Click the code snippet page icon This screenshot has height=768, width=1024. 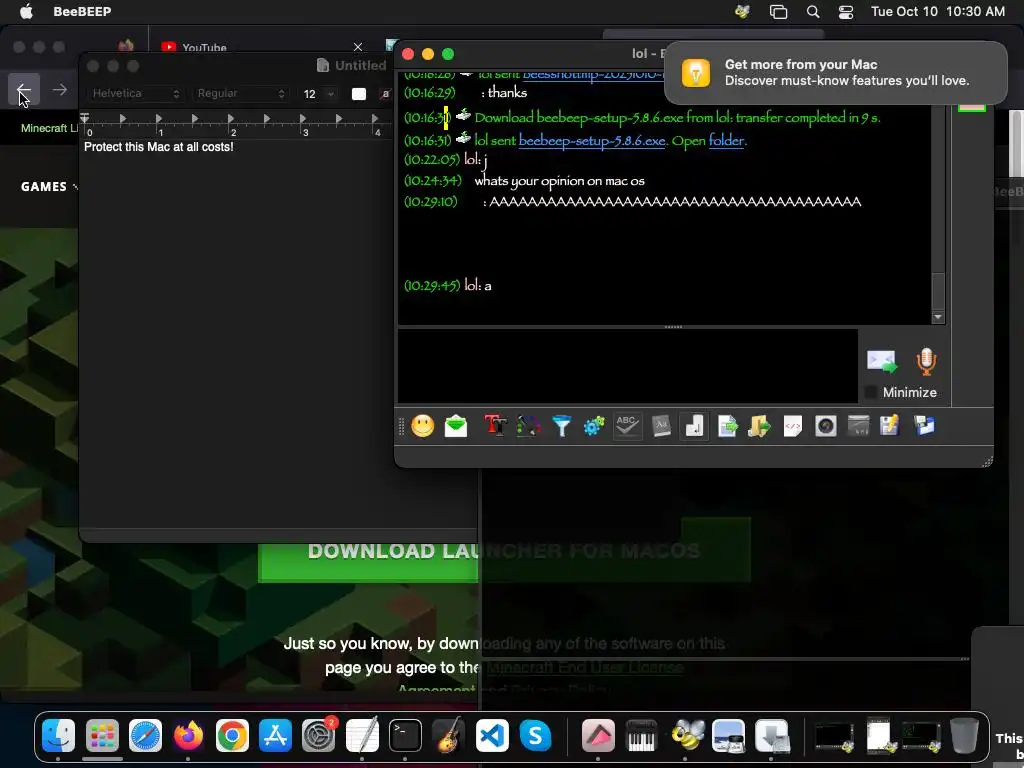[793, 426]
